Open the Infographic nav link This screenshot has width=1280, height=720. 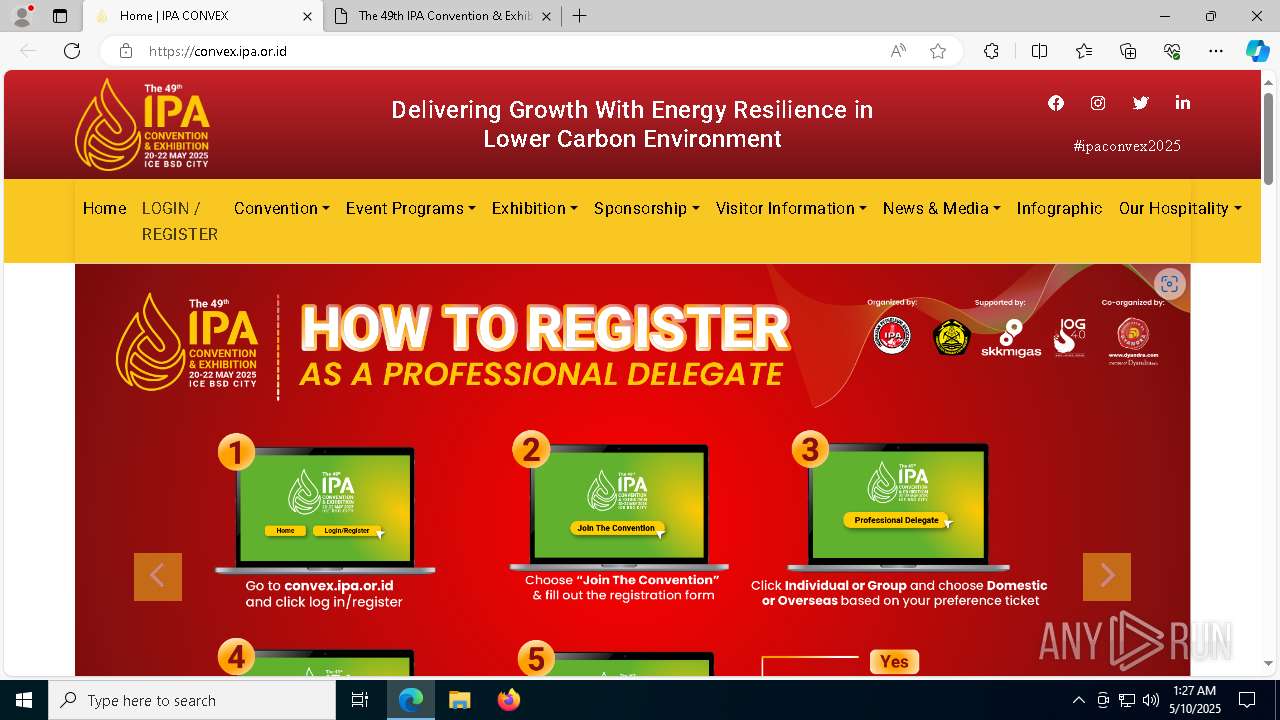pyautogui.click(x=1060, y=208)
